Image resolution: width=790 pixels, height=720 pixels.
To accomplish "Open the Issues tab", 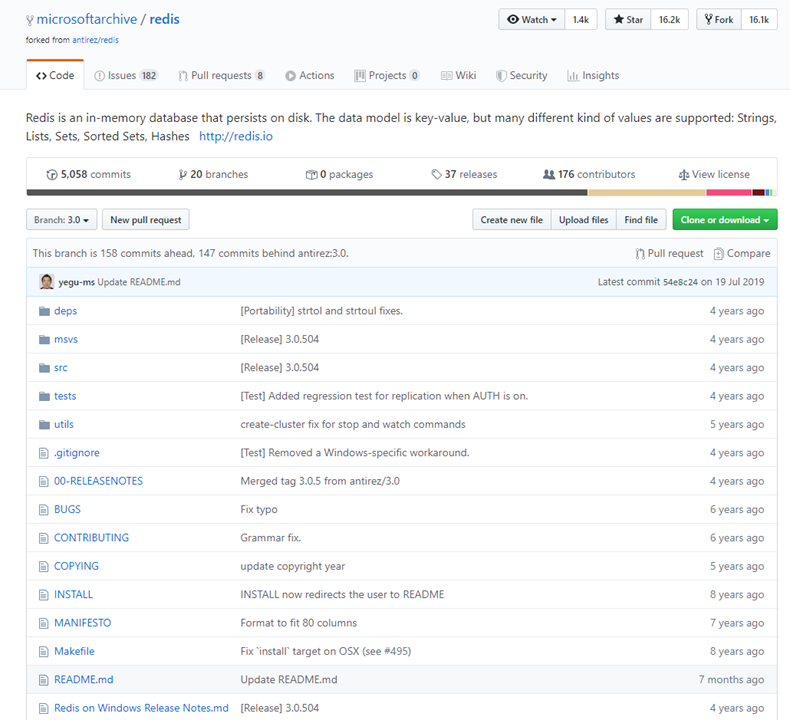I will tap(126, 76).
